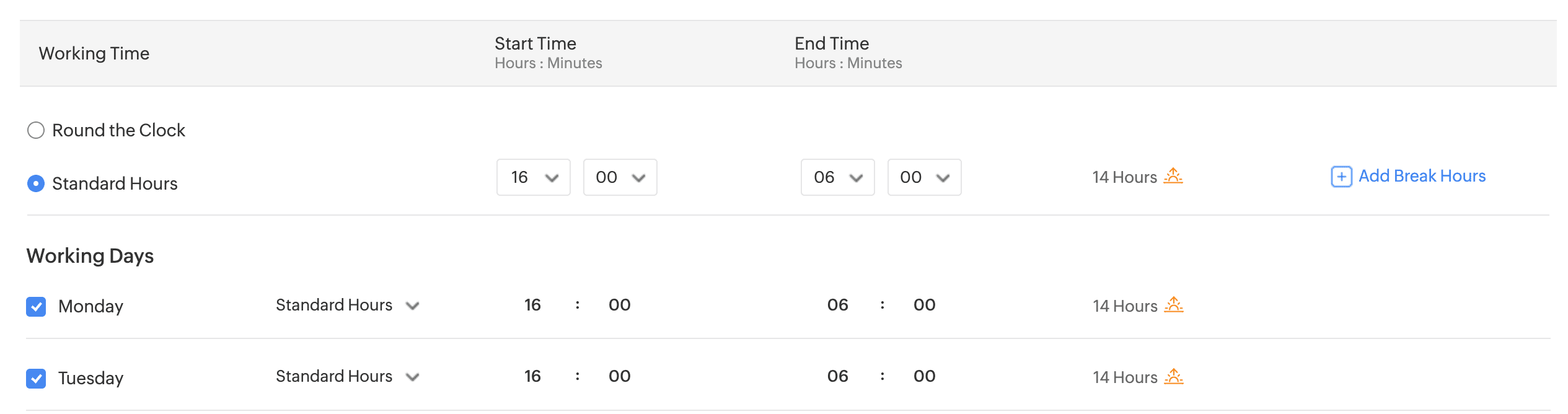
Task: Click Monday's start hour value 16
Action: tap(532, 305)
